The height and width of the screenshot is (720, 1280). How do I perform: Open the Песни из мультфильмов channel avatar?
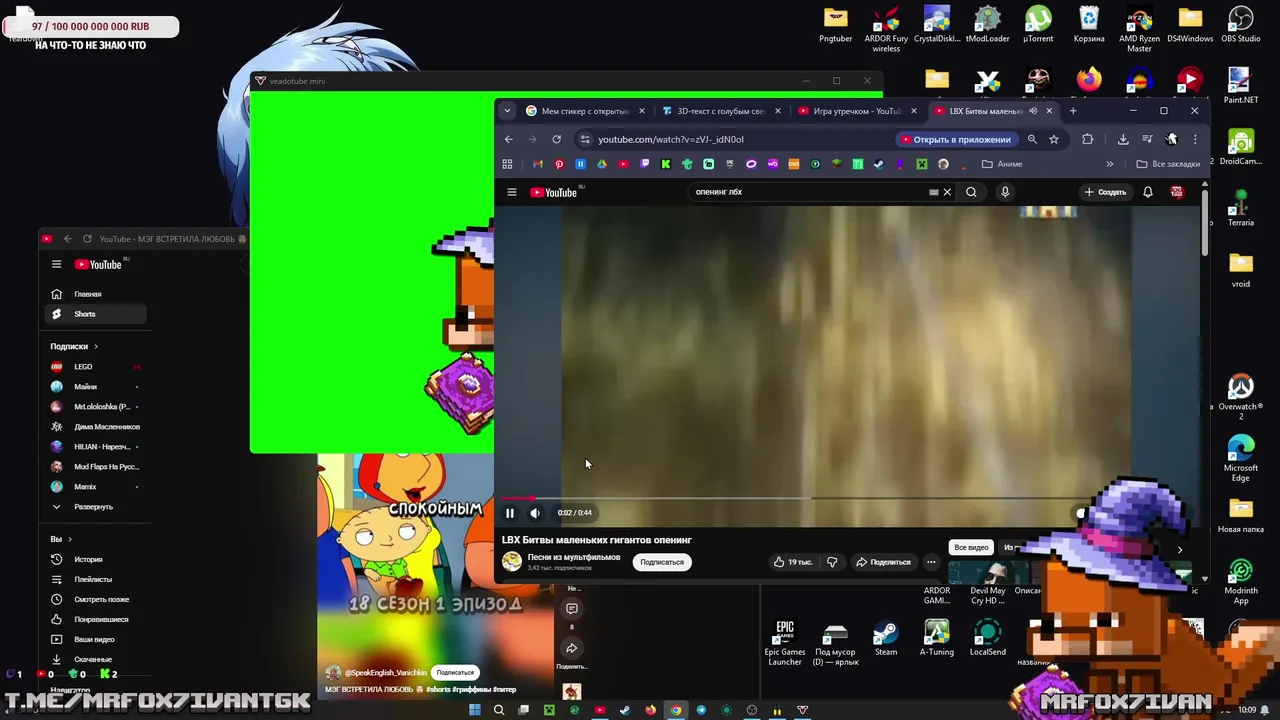[512, 562]
